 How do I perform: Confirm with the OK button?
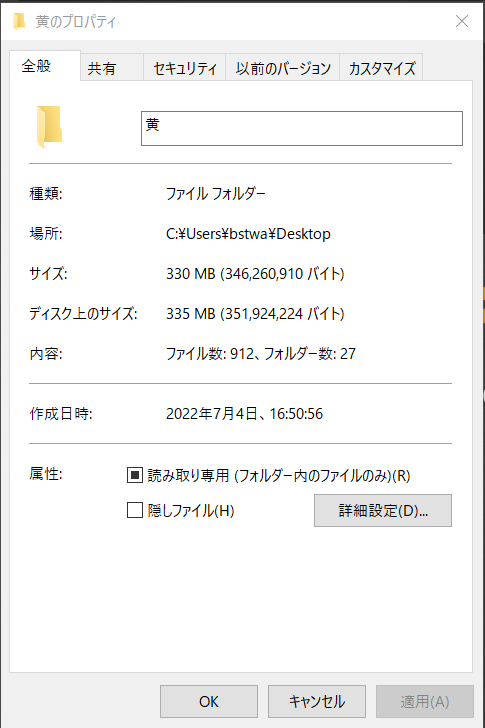(209, 701)
